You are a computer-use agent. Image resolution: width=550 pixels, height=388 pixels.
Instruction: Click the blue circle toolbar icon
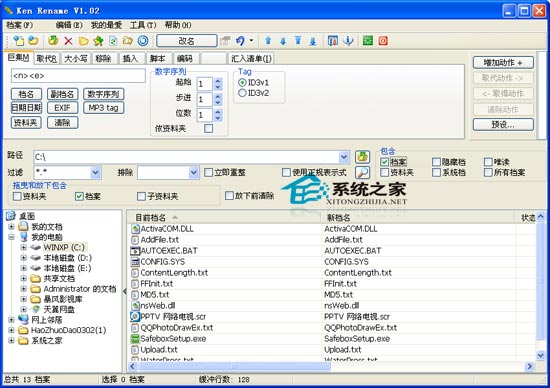[x=143, y=41]
